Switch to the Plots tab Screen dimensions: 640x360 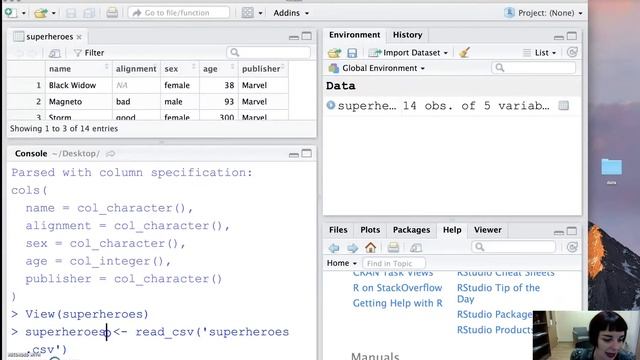(x=370, y=230)
